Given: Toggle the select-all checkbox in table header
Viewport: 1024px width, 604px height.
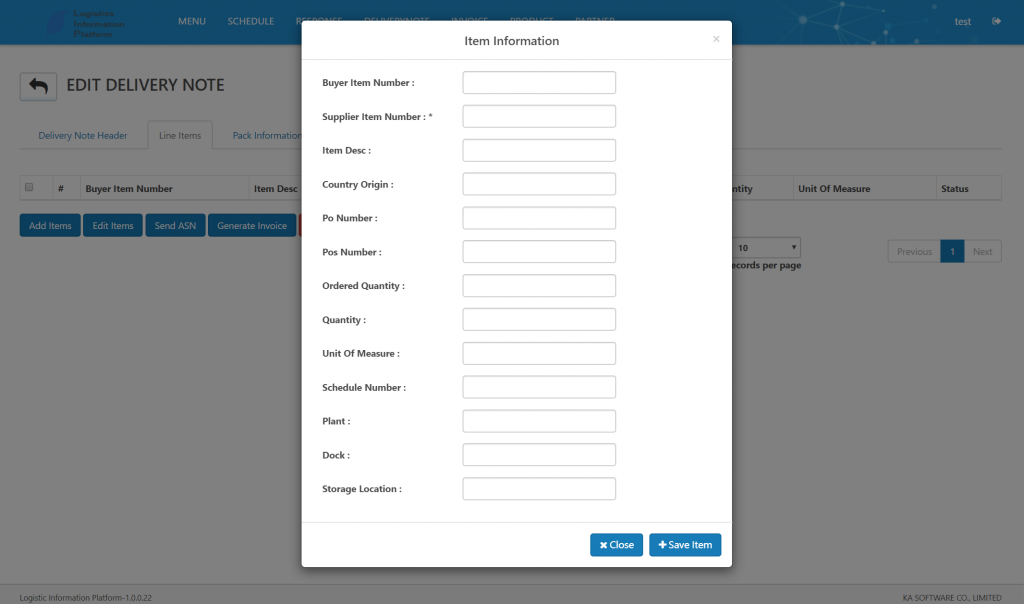Looking at the screenshot, I should click(x=29, y=187).
